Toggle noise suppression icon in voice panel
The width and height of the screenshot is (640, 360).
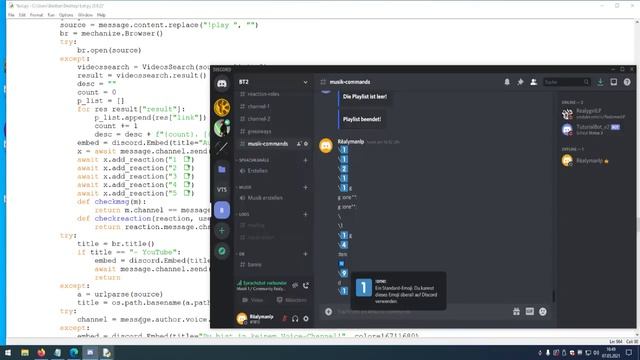coord(295,285)
